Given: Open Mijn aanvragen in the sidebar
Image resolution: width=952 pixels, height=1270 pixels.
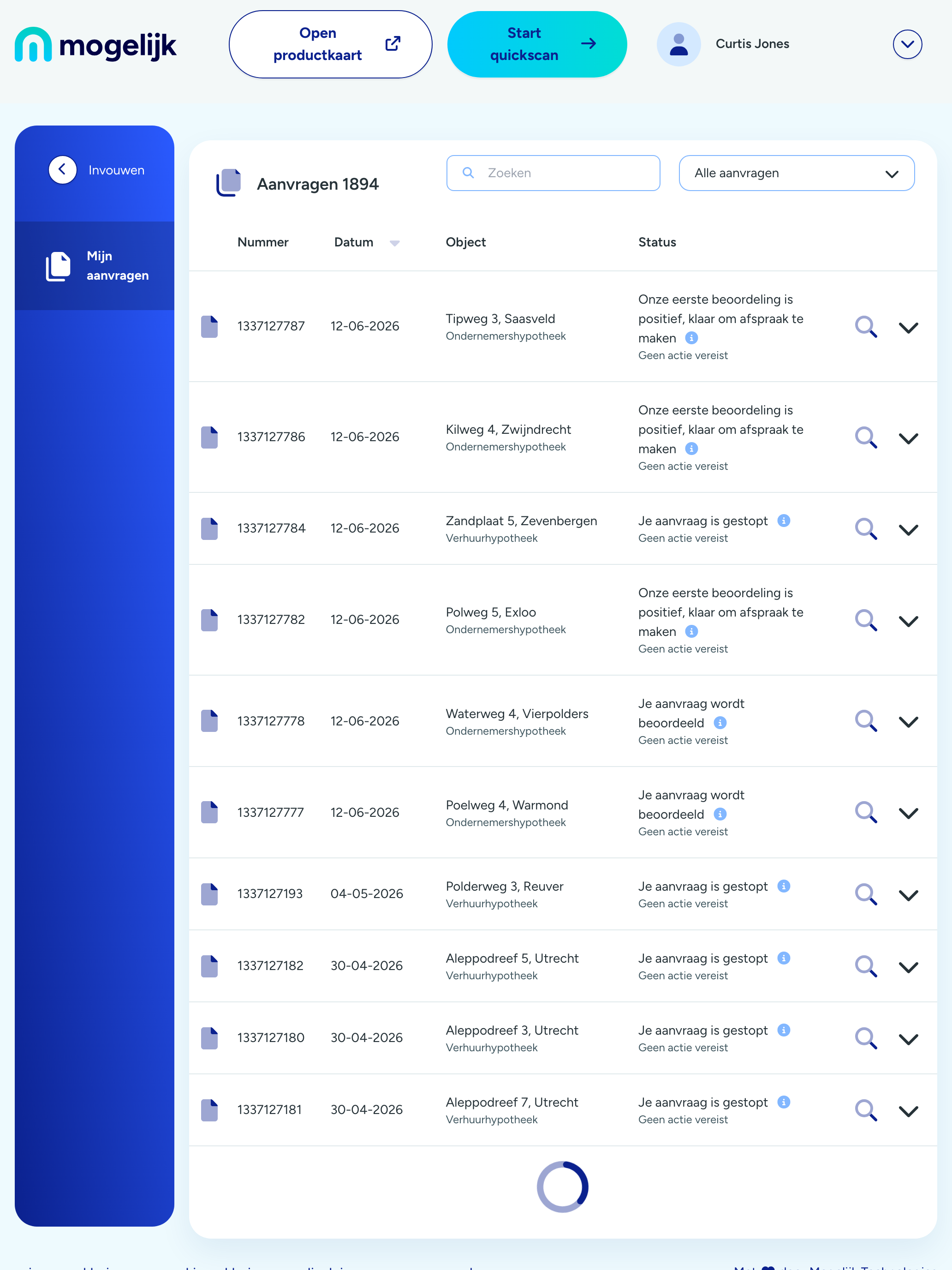Looking at the screenshot, I should coord(95,266).
